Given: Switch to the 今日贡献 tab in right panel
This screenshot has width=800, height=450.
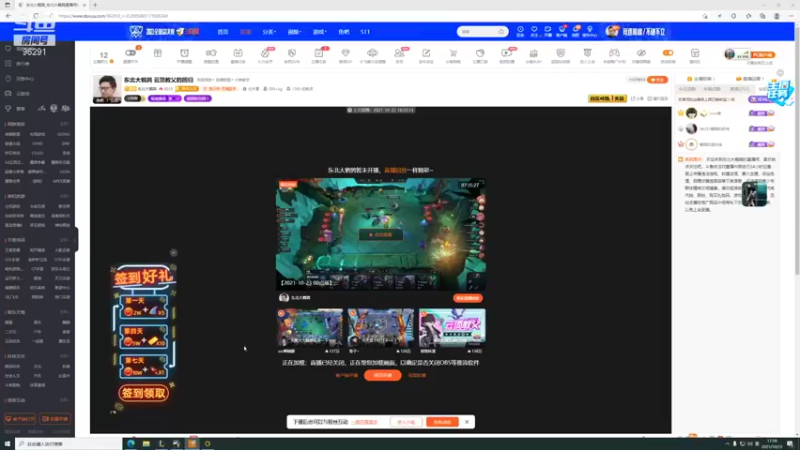Looking at the screenshot, I should pyautogui.click(x=687, y=89).
